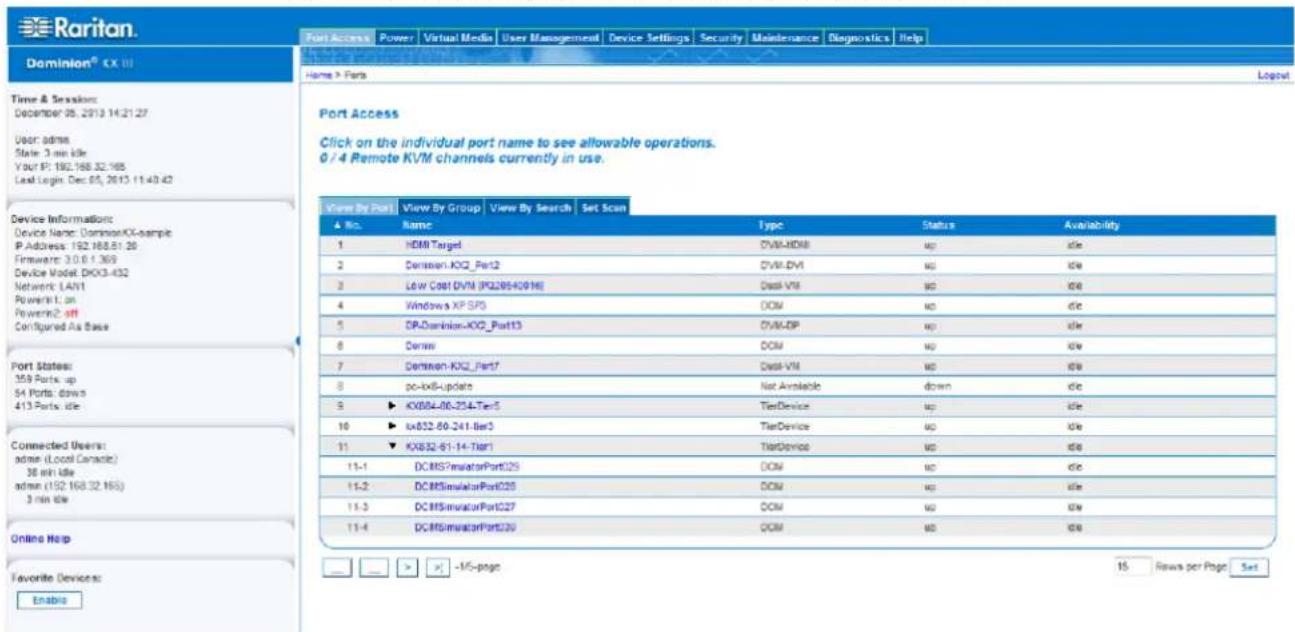Open the port in row 11-1
Screen dimensions: 1295x632
pyautogui.click(x=467, y=465)
